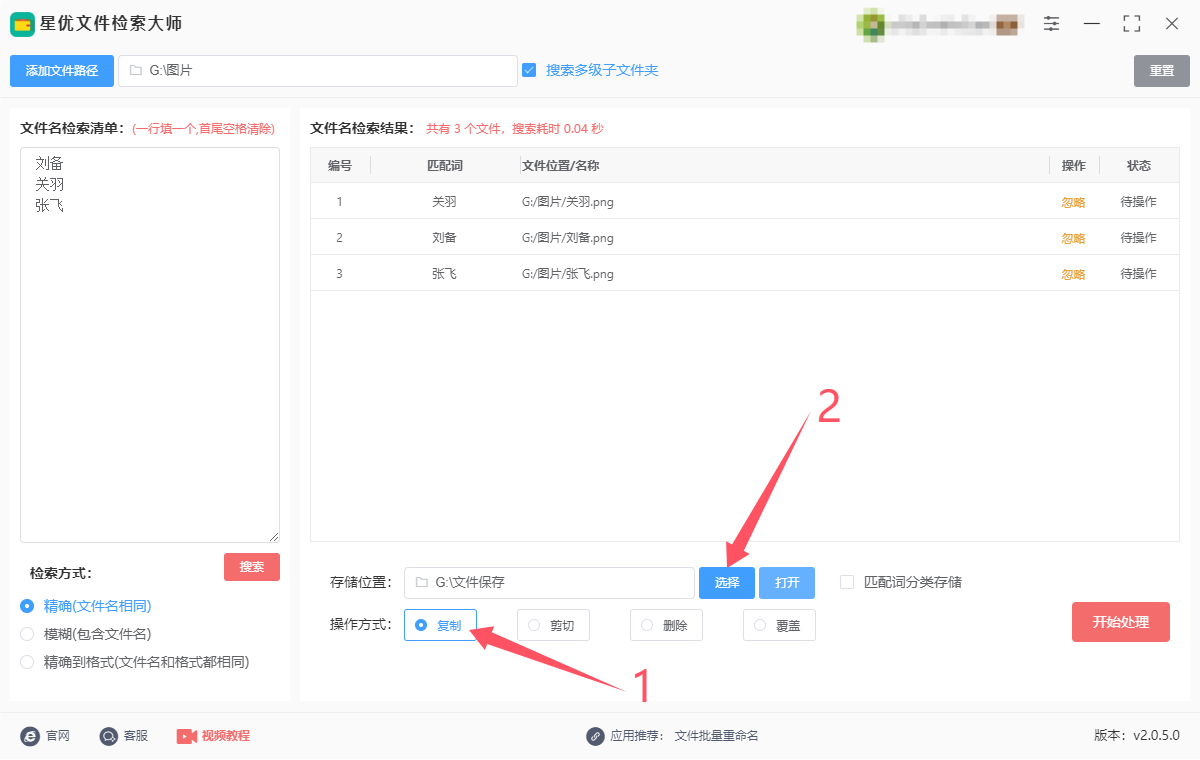Viewport: 1200px width, 760px height.
Task: Click 忽略 for 刘备.png row
Action: [x=1073, y=238]
